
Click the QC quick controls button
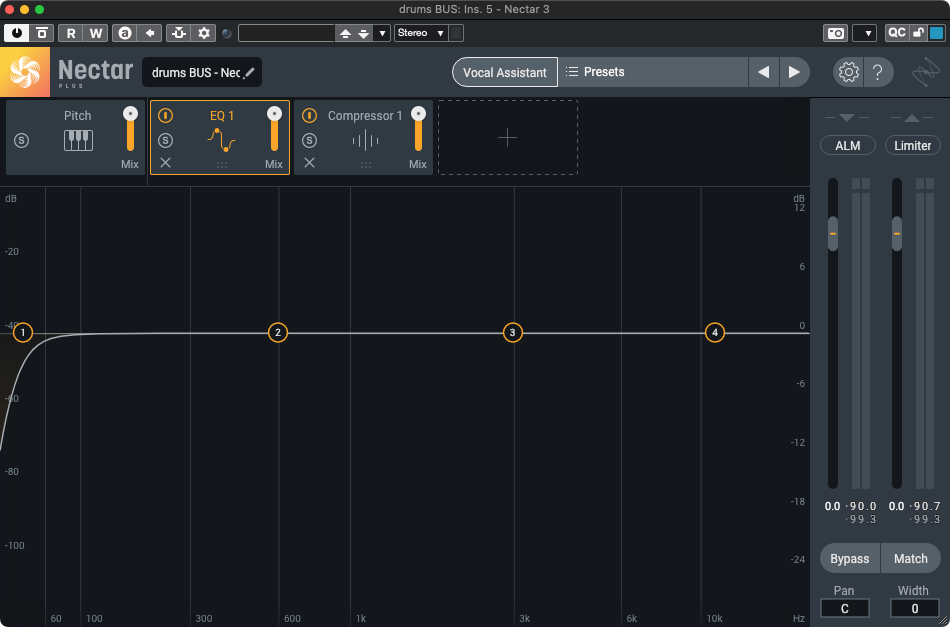pyautogui.click(x=897, y=33)
